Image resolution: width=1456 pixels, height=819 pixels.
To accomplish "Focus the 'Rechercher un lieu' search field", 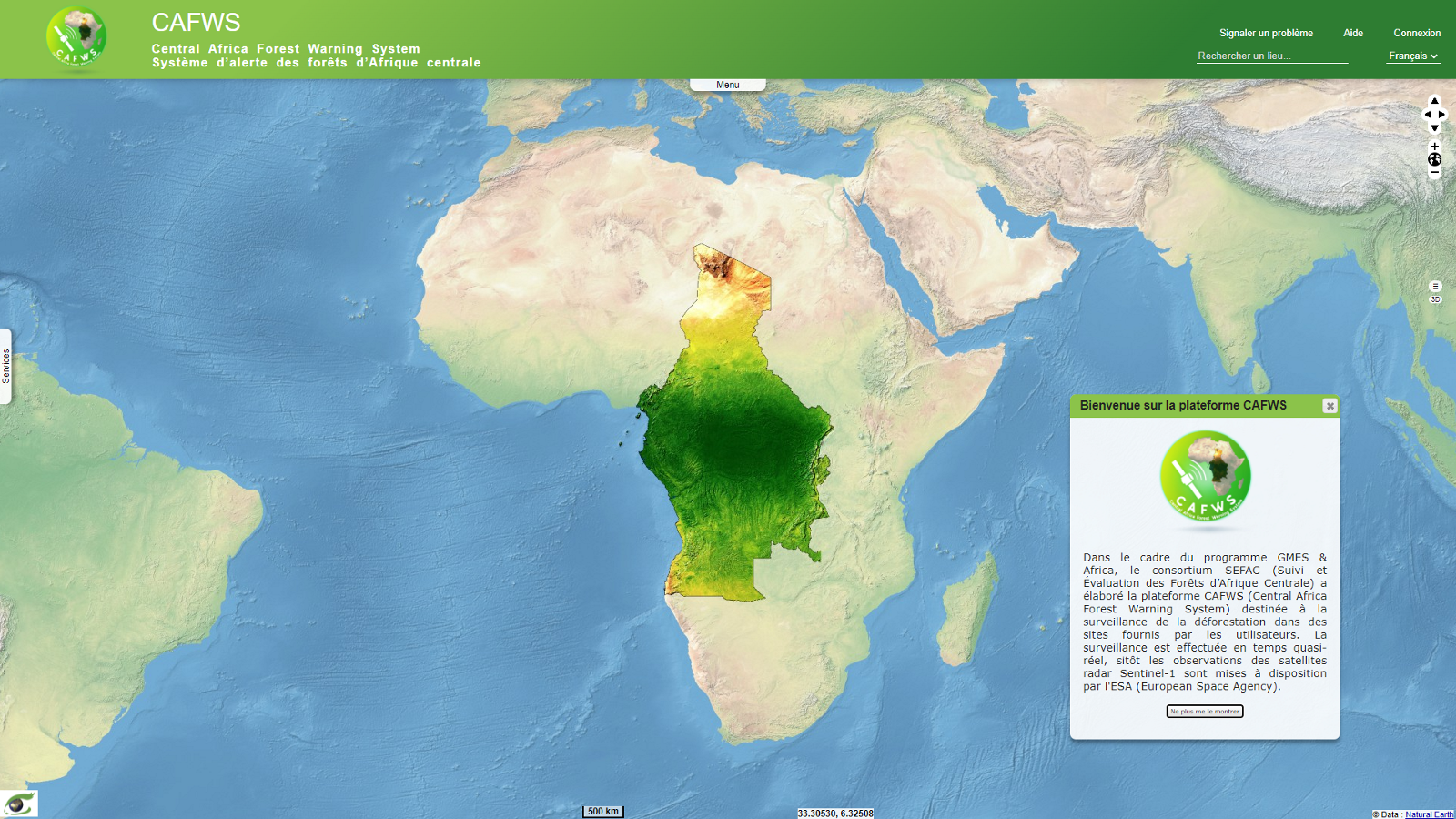I will [x=1271, y=56].
